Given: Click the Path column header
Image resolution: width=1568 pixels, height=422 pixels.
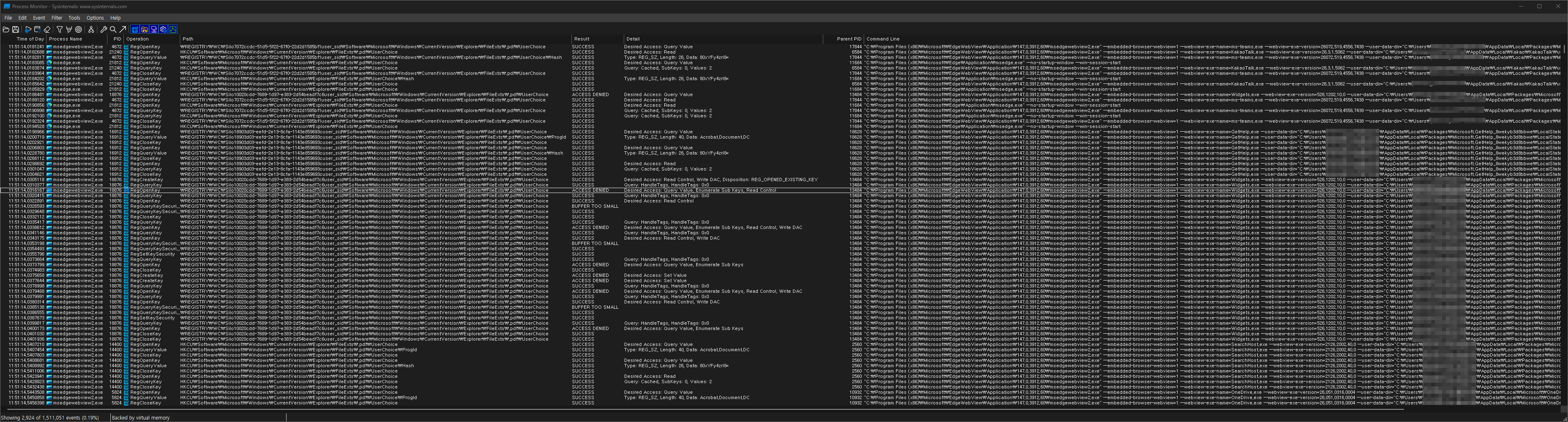Looking at the screenshot, I should click(375, 39).
